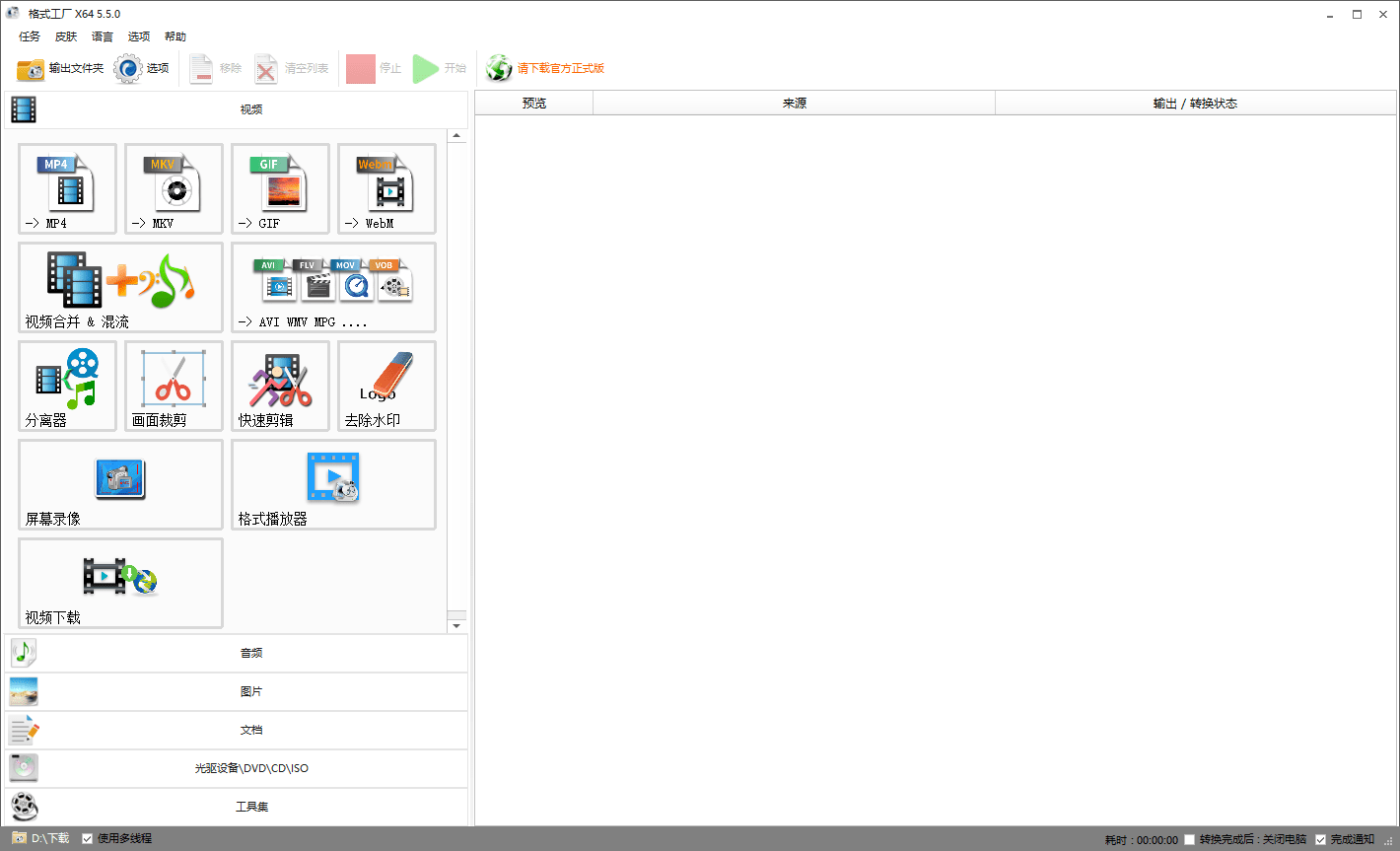The image size is (1400, 851).
Task: Open the 视频下载 video downloader
Action: (x=120, y=583)
